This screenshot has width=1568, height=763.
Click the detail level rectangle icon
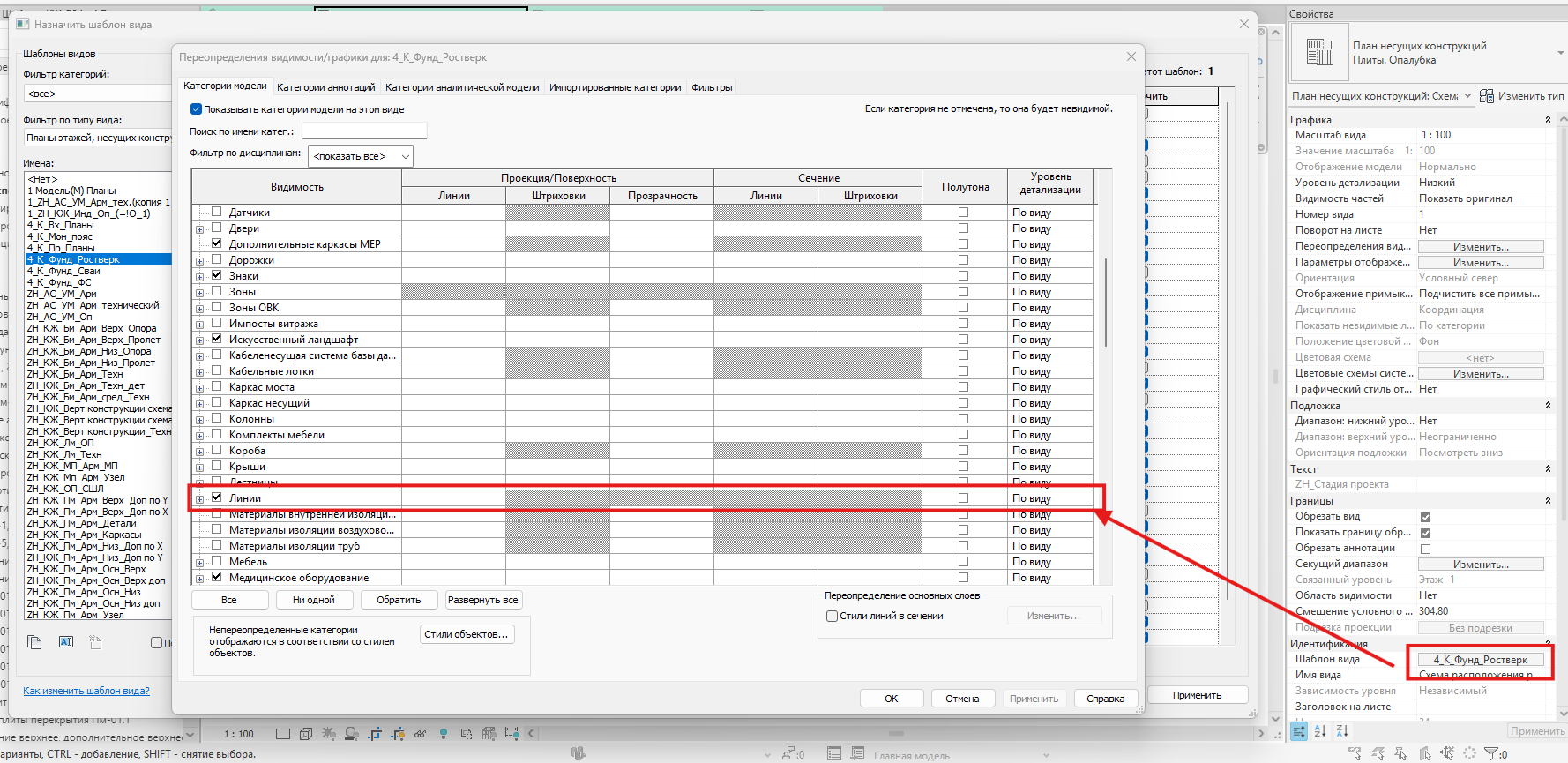click(282, 734)
